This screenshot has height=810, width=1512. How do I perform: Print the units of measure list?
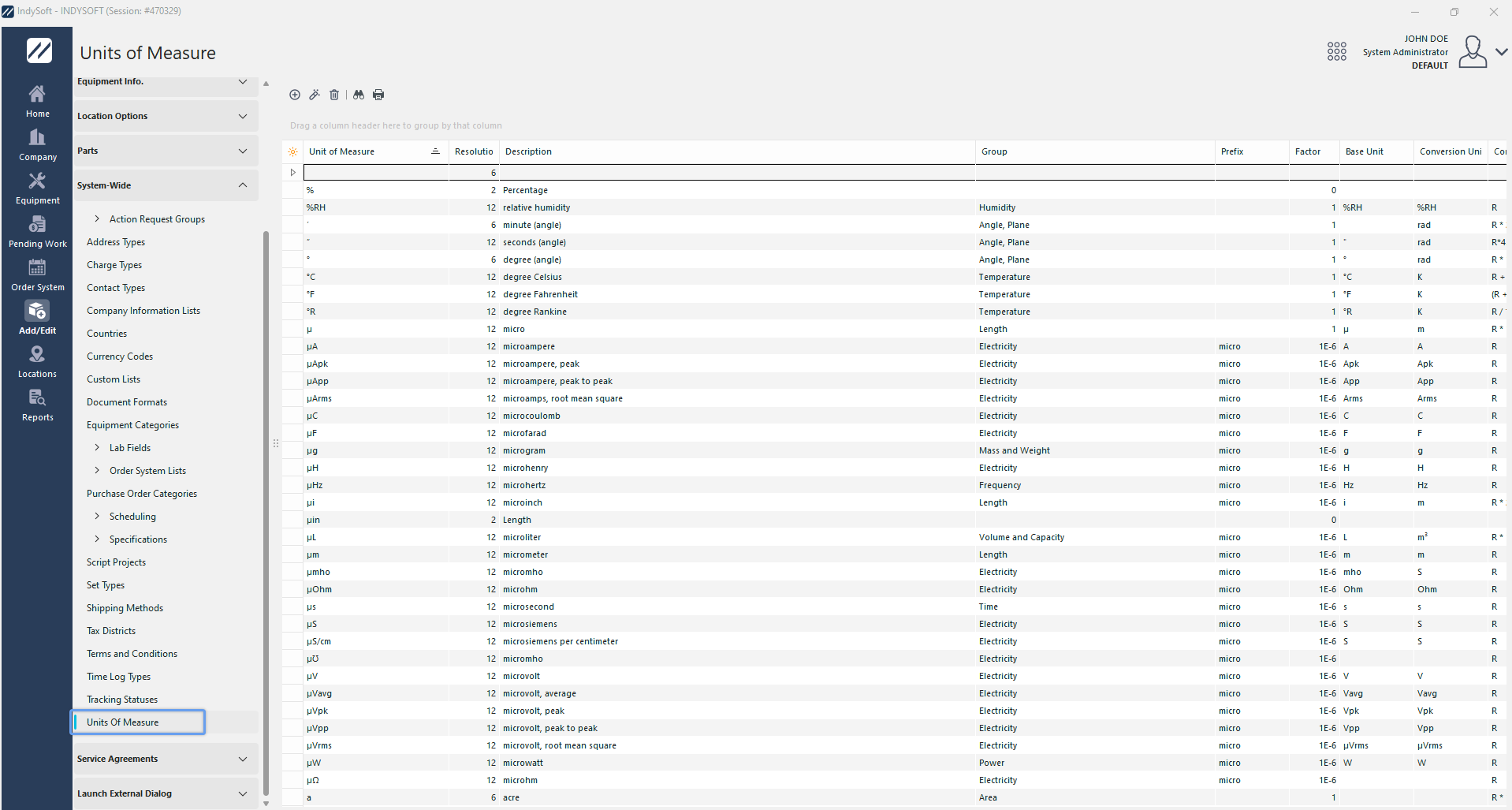click(x=378, y=95)
